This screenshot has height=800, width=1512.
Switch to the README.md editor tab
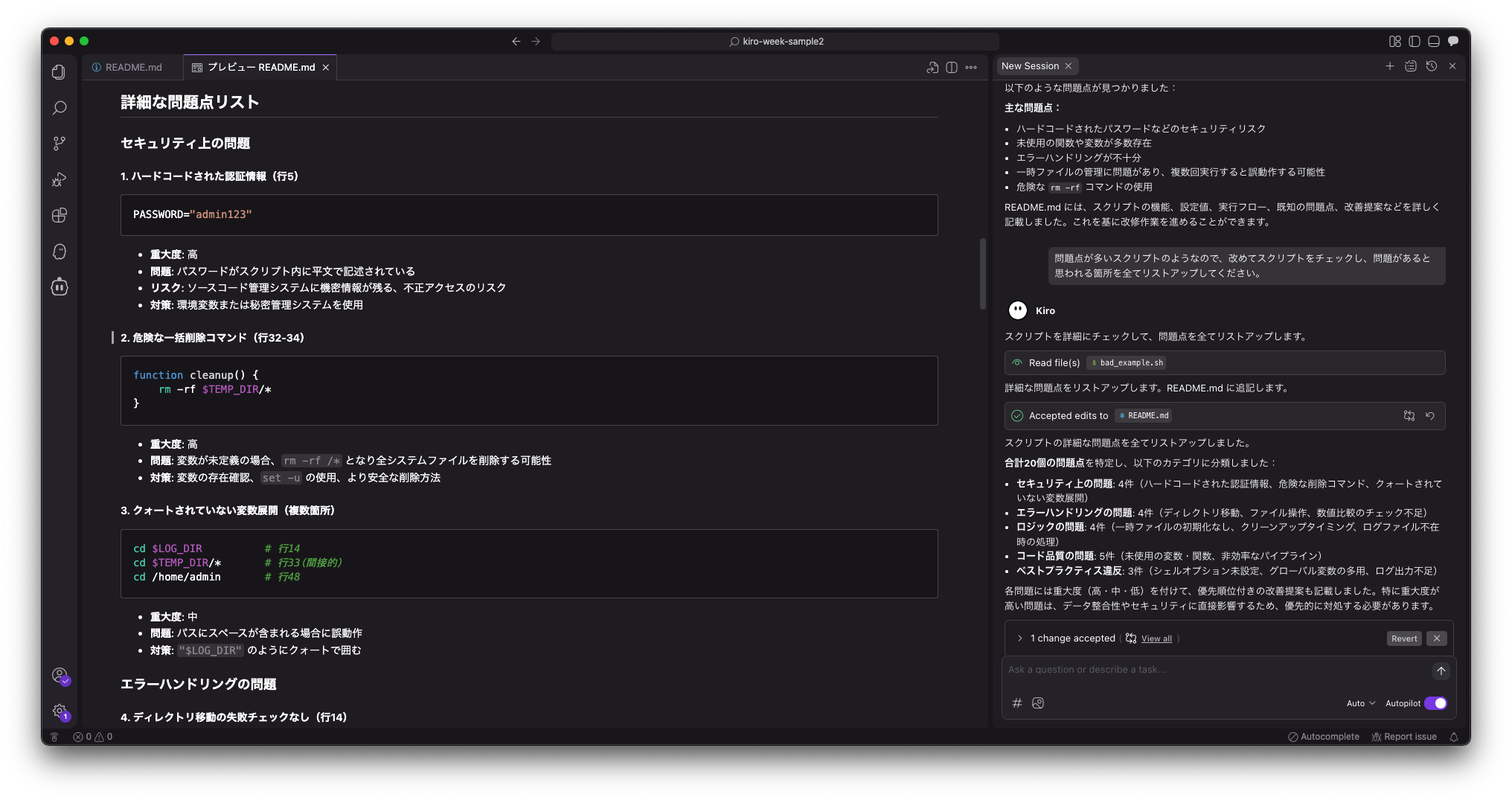point(132,68)
